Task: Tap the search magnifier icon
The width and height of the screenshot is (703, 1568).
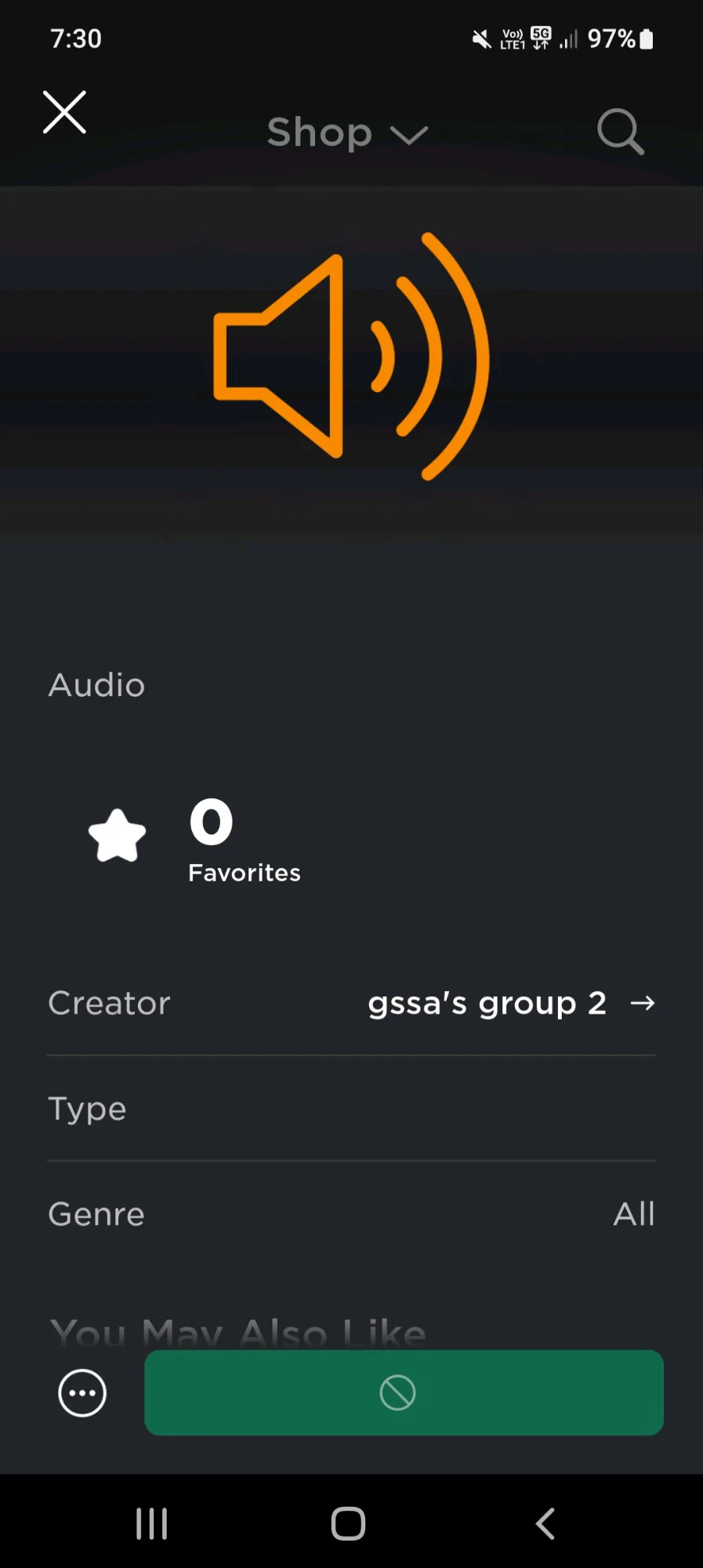Action: coord(620,132)
